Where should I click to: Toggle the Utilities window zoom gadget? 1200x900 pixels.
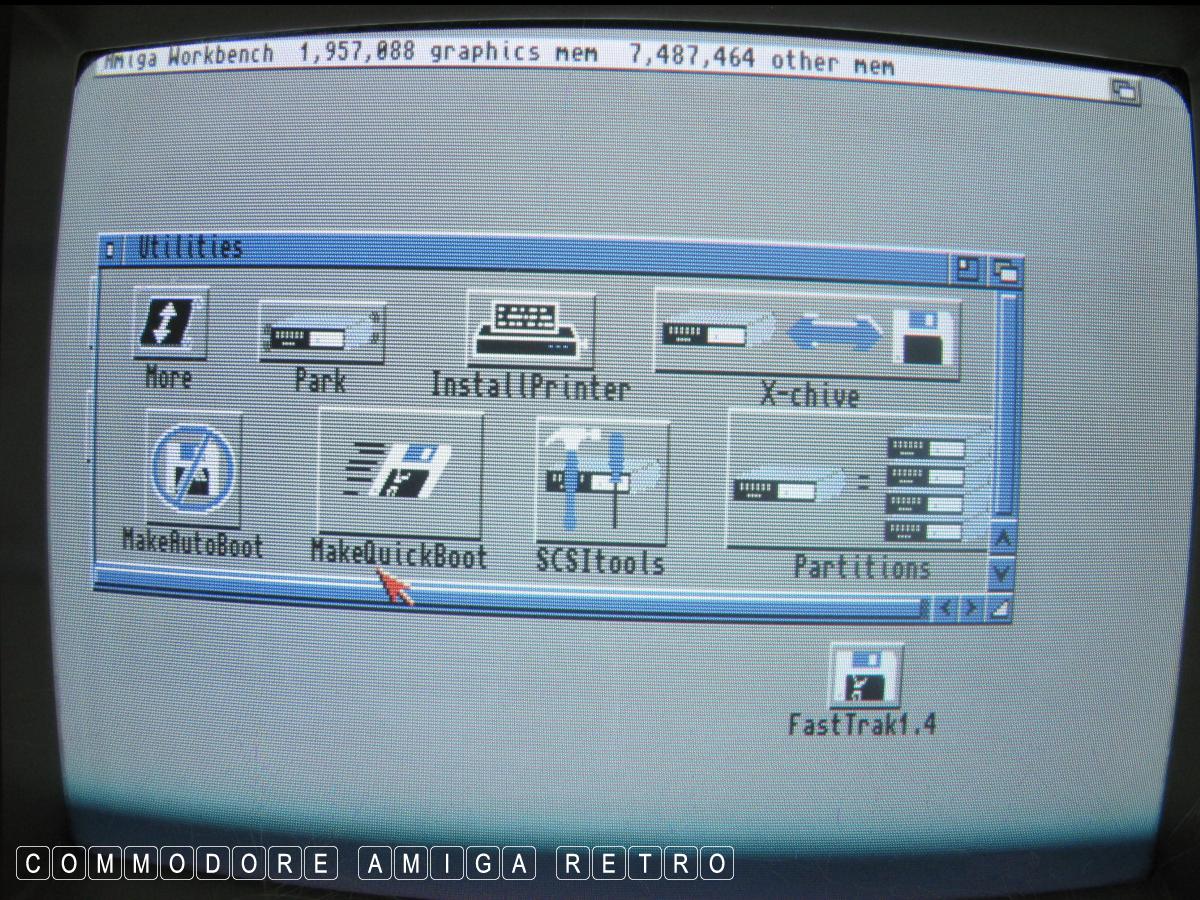(968, 268)
